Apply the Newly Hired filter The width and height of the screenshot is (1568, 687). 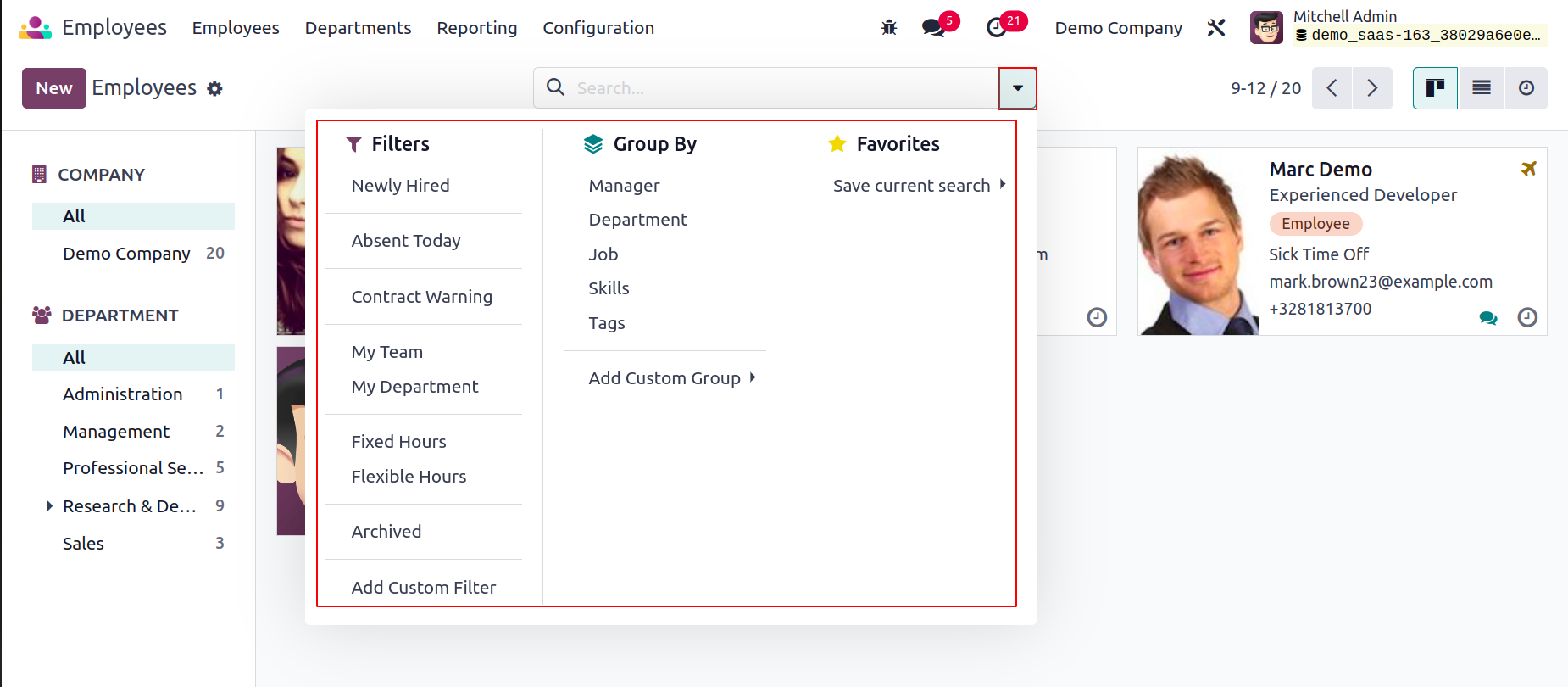tap(401, 186)
